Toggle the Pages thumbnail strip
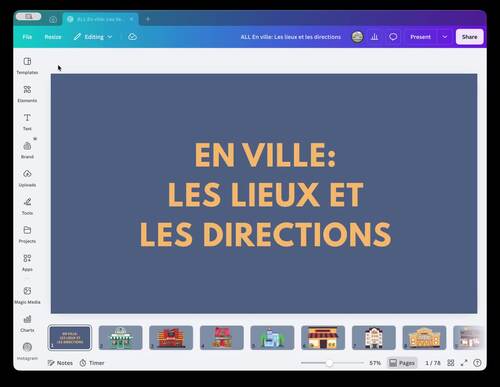The image size is (500, 387). [x=402, y=363]
